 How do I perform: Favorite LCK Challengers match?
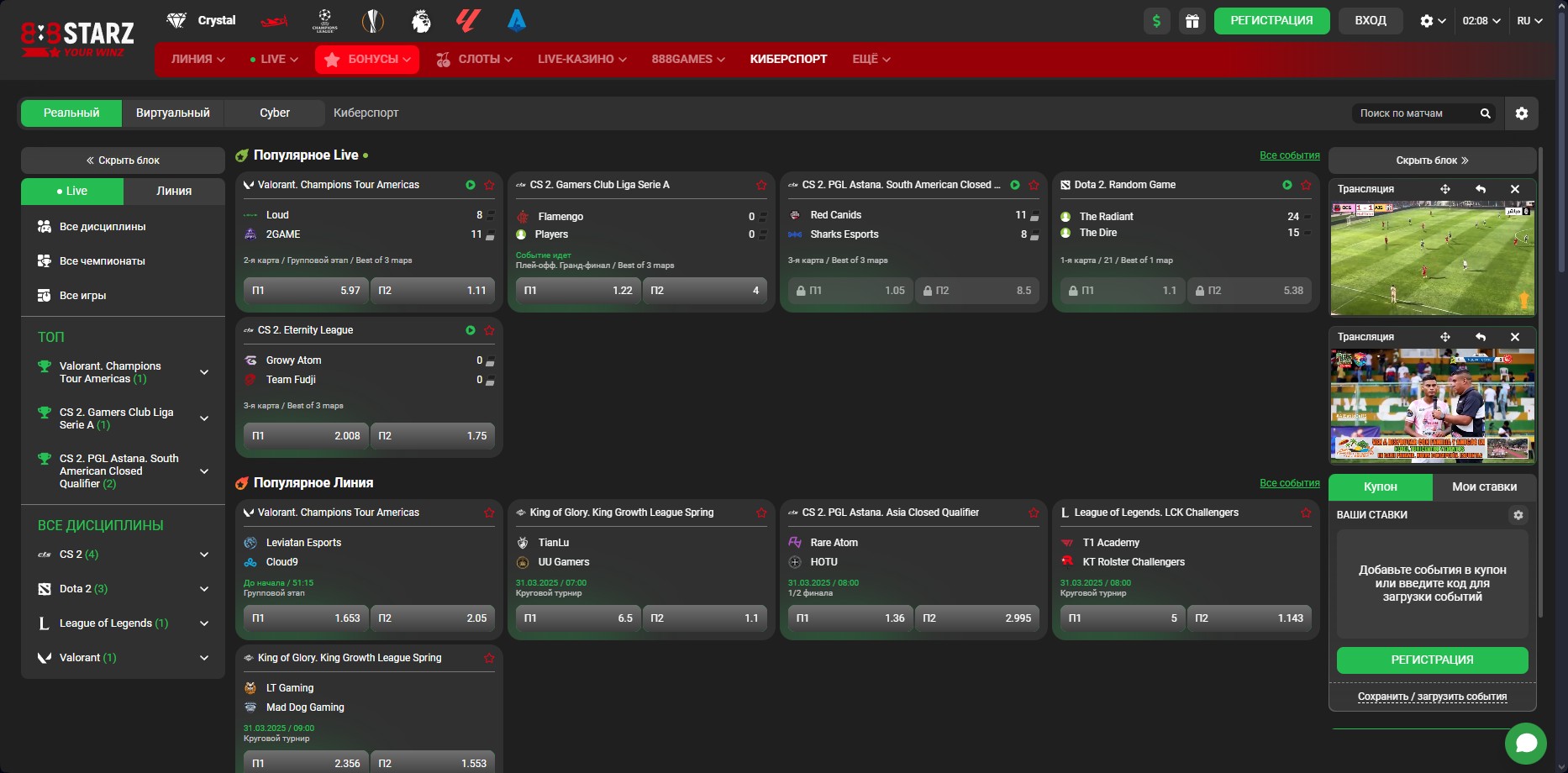click(1306, 513)
